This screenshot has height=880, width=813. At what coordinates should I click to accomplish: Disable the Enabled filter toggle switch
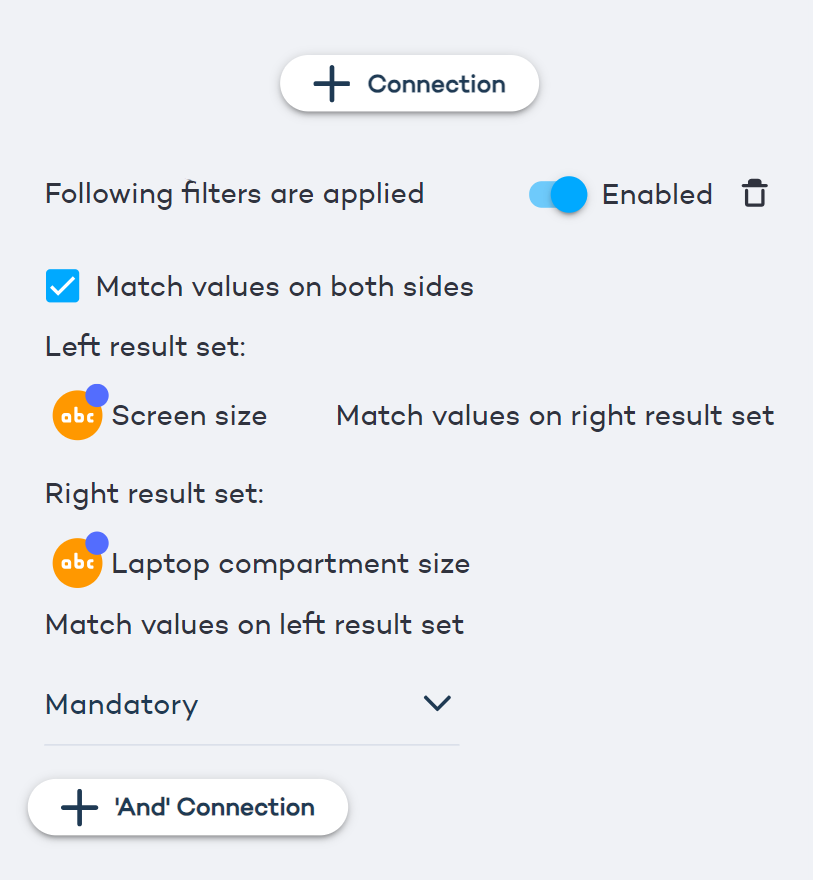click(558, 194)
